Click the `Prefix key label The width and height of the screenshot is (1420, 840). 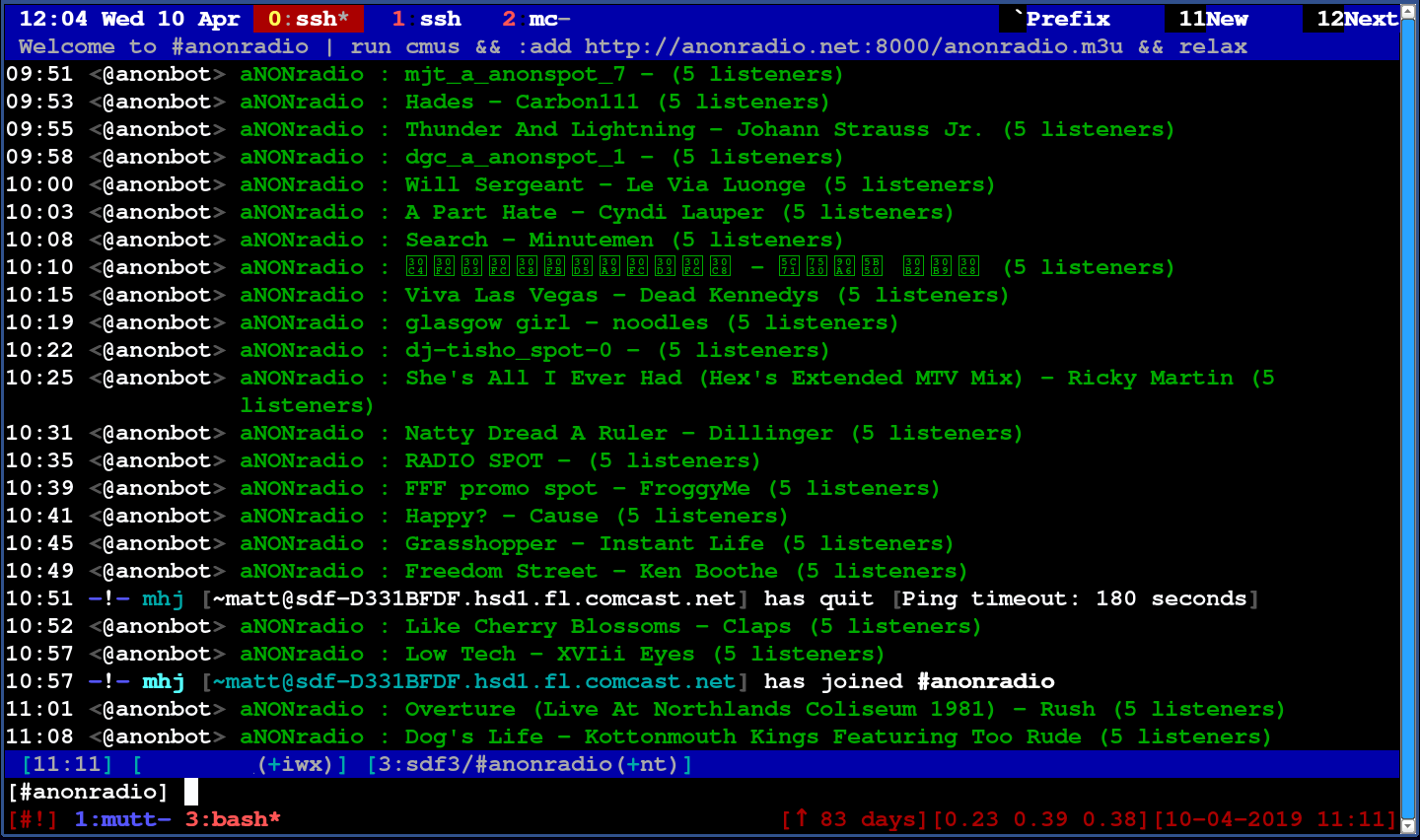click(1061, 19)
